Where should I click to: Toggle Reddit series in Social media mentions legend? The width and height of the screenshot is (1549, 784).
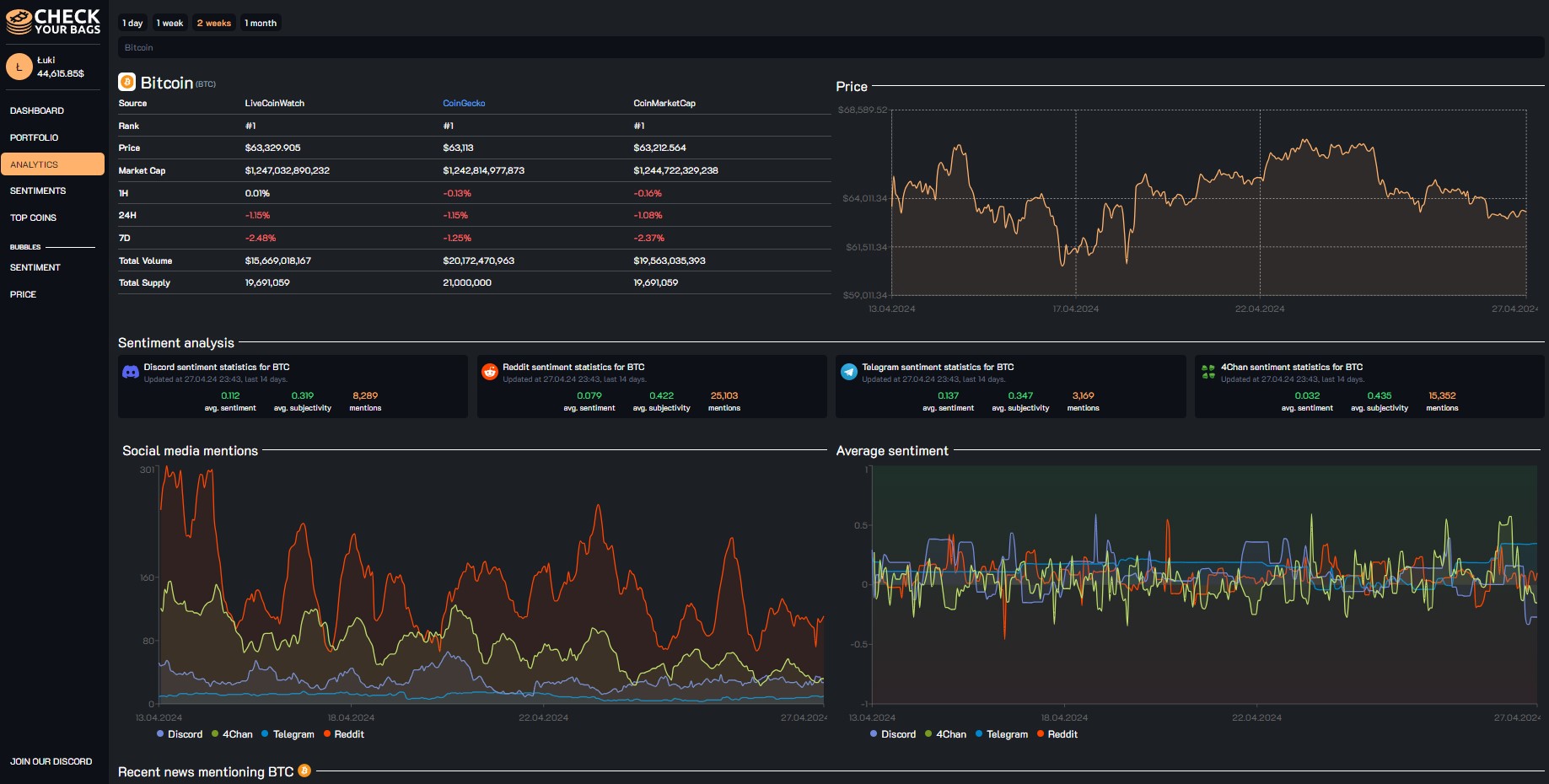[x=343, y=734]
